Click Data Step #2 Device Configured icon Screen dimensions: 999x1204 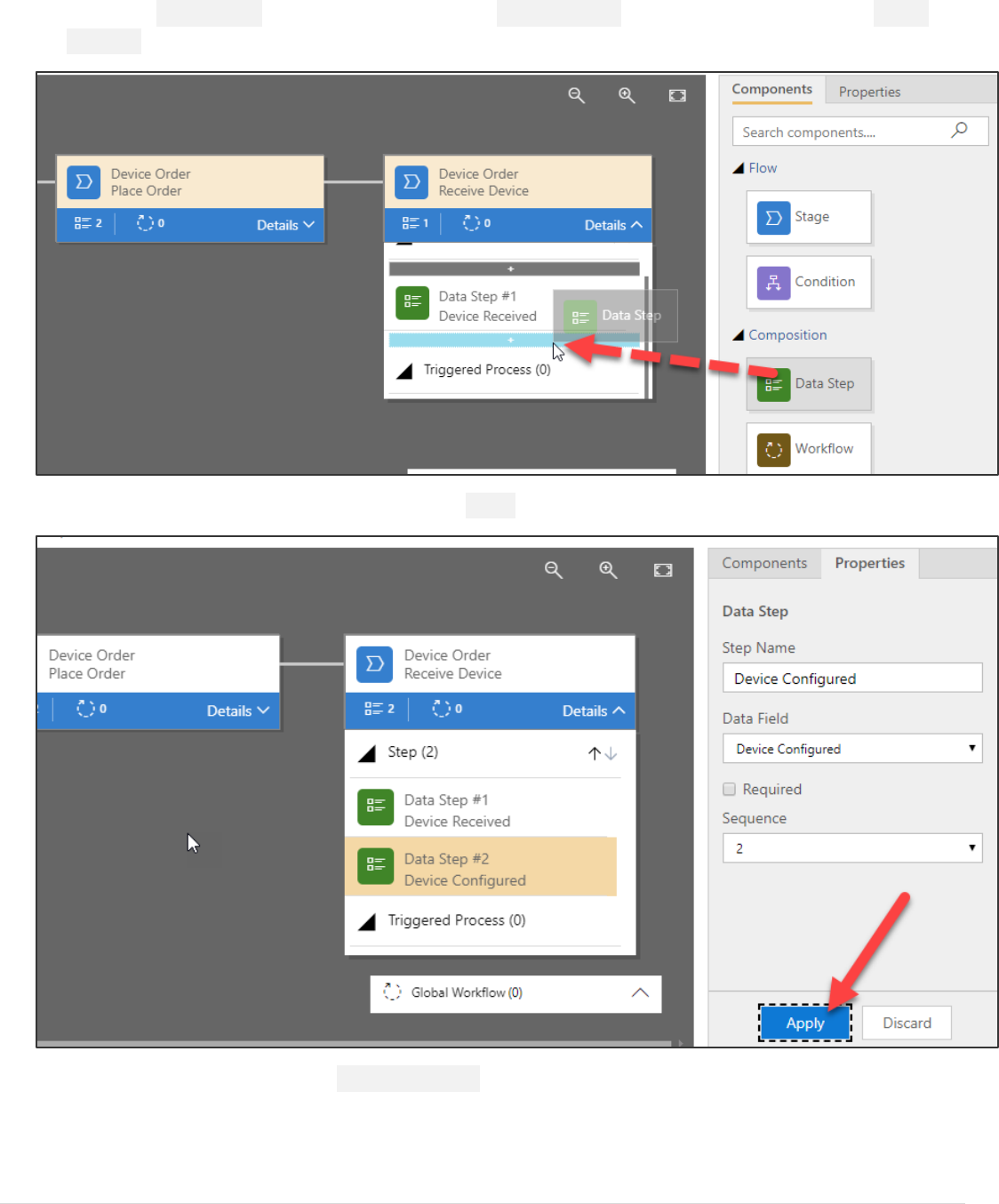tap(376, 866)
